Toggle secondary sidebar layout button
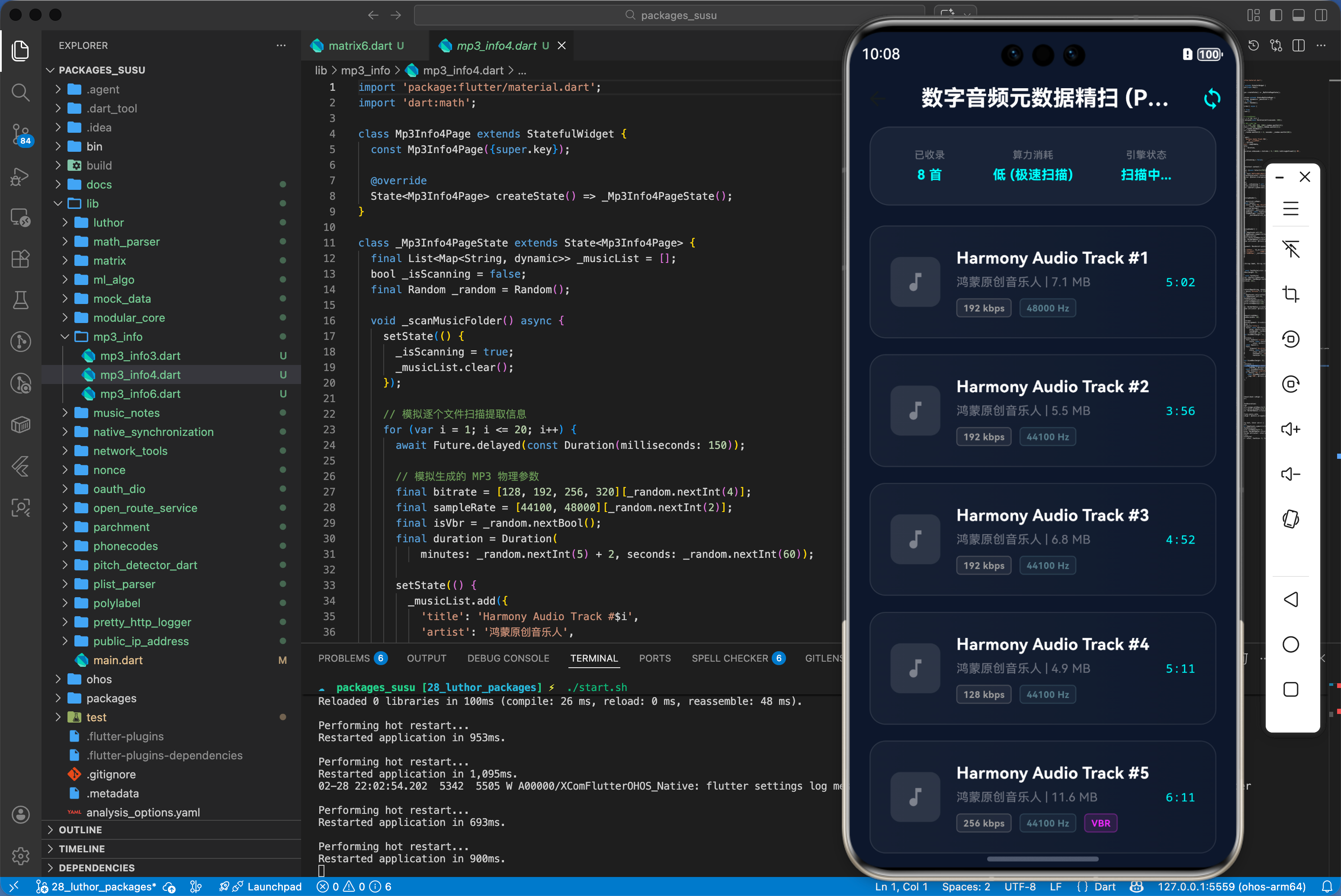Viewport: 1341px width, 896px height. [x=1321, y=16]
